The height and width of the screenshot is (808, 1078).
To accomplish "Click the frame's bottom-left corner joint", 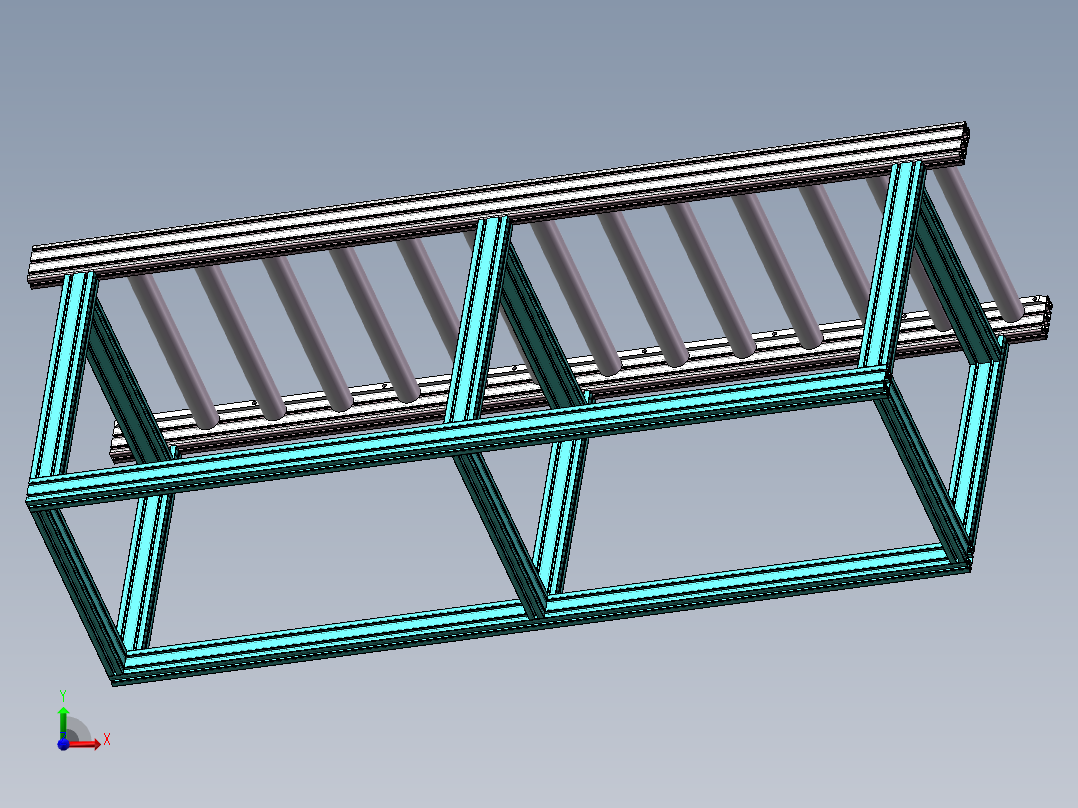I will (118, 668).
